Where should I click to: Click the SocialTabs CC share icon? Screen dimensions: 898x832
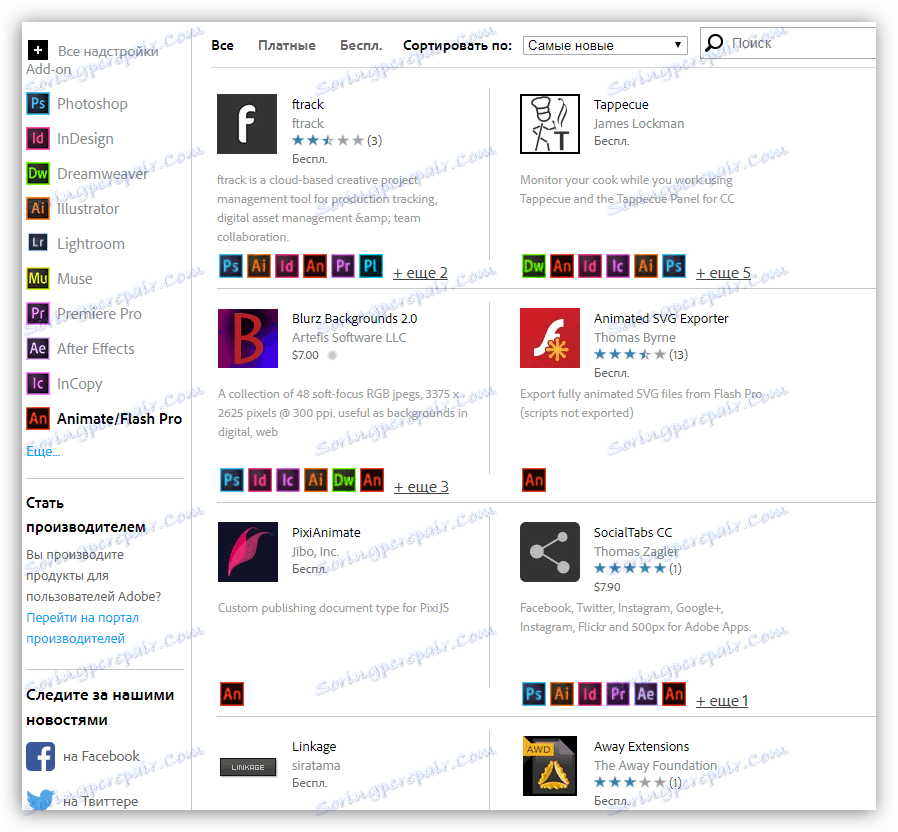[x=550, y=552]
